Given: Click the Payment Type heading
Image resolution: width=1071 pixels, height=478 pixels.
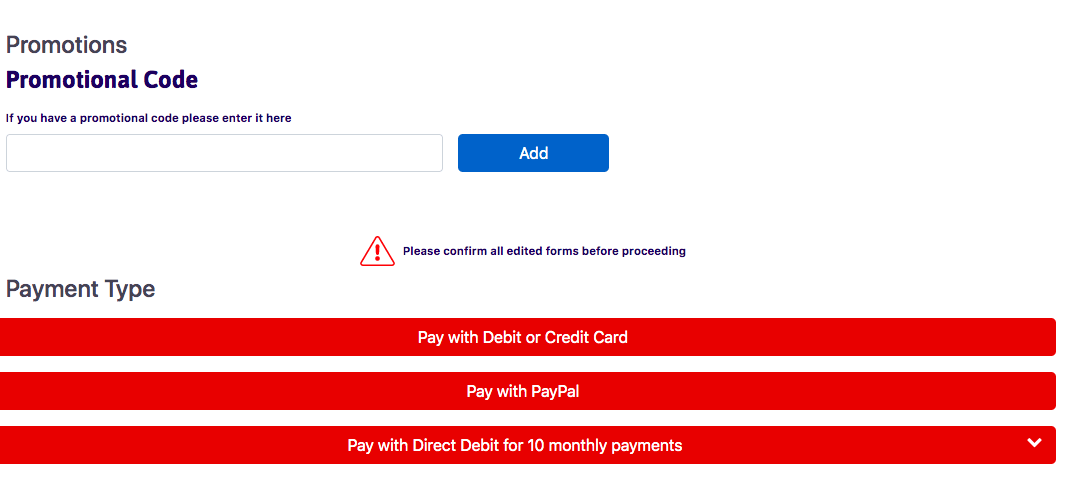Looking at the screenshot, I should pos(81,289).
